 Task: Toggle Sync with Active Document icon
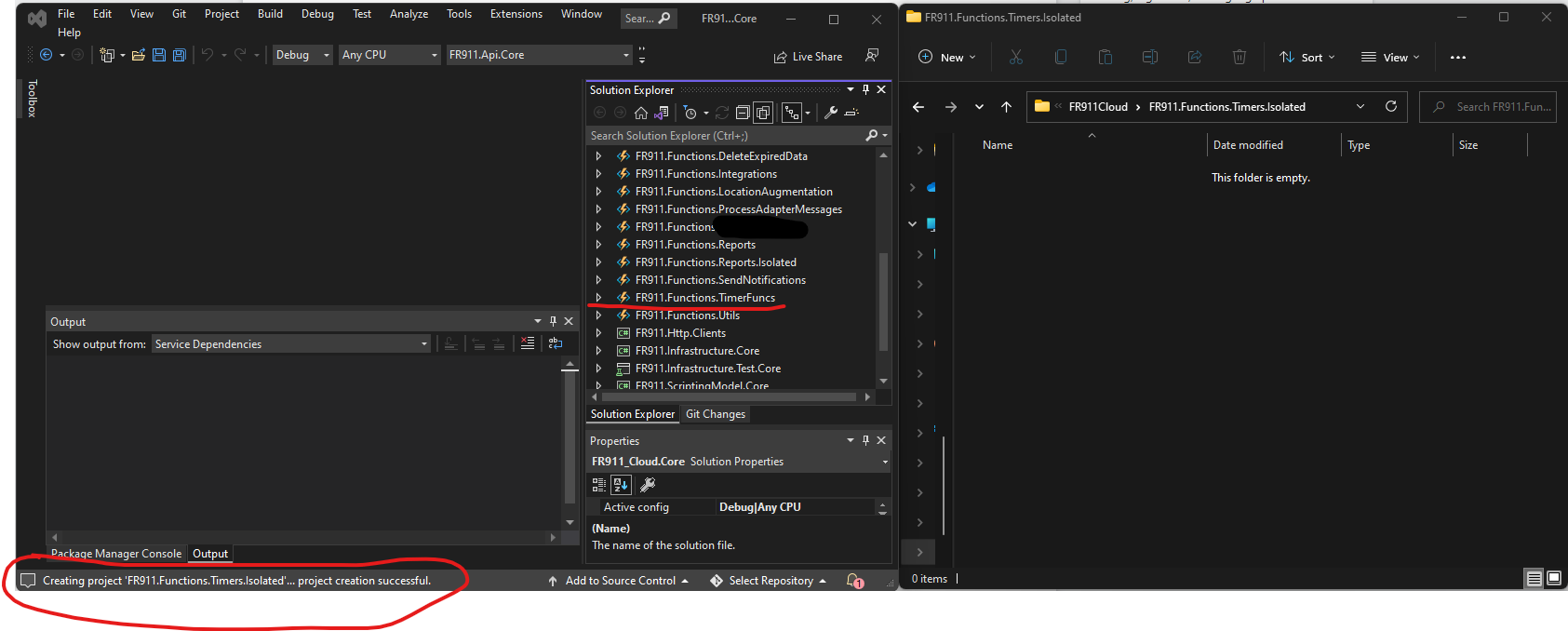point(722,113)
